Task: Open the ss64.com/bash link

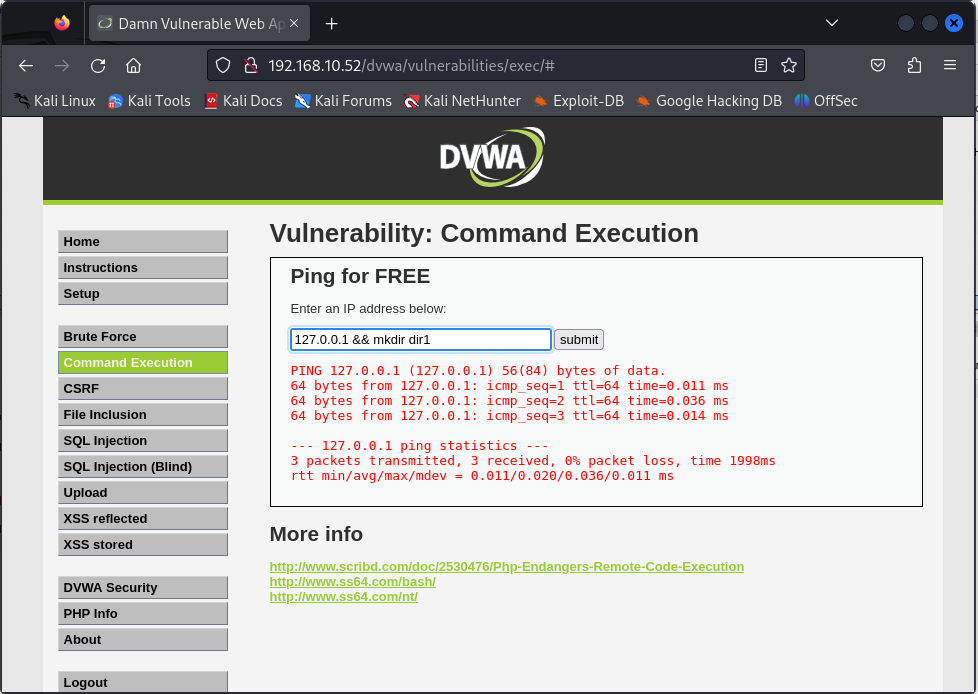Action: coord(352,582)
